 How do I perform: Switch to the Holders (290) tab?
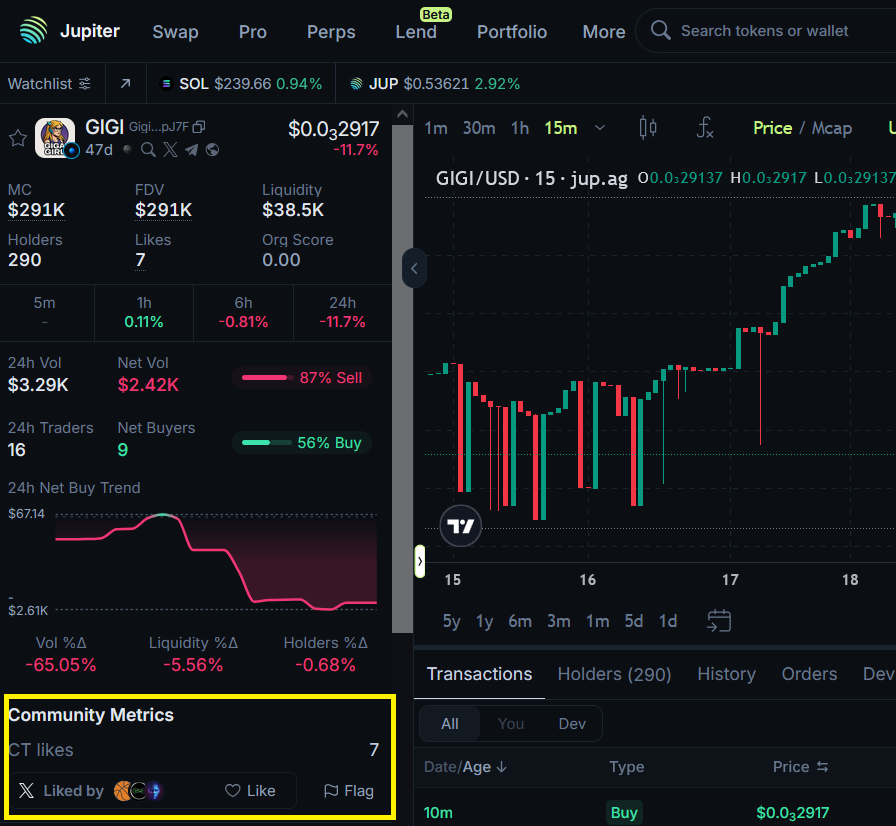pyautogui.click(x=614, y=674)
